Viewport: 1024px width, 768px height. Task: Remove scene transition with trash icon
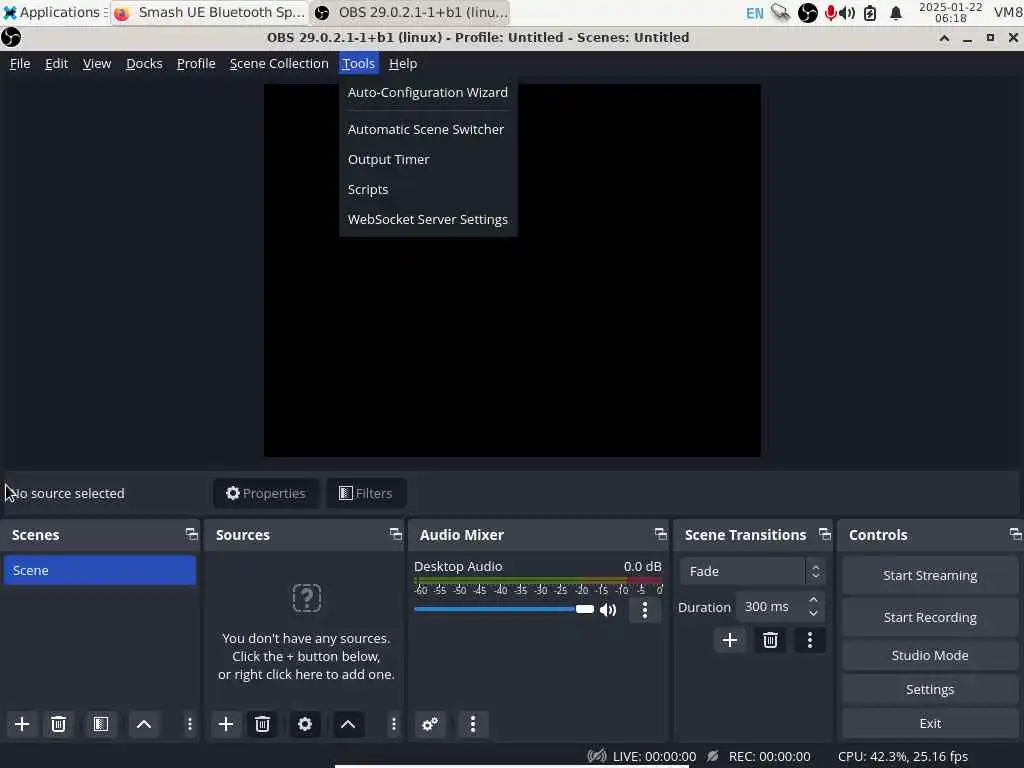[x=770, y=640]
